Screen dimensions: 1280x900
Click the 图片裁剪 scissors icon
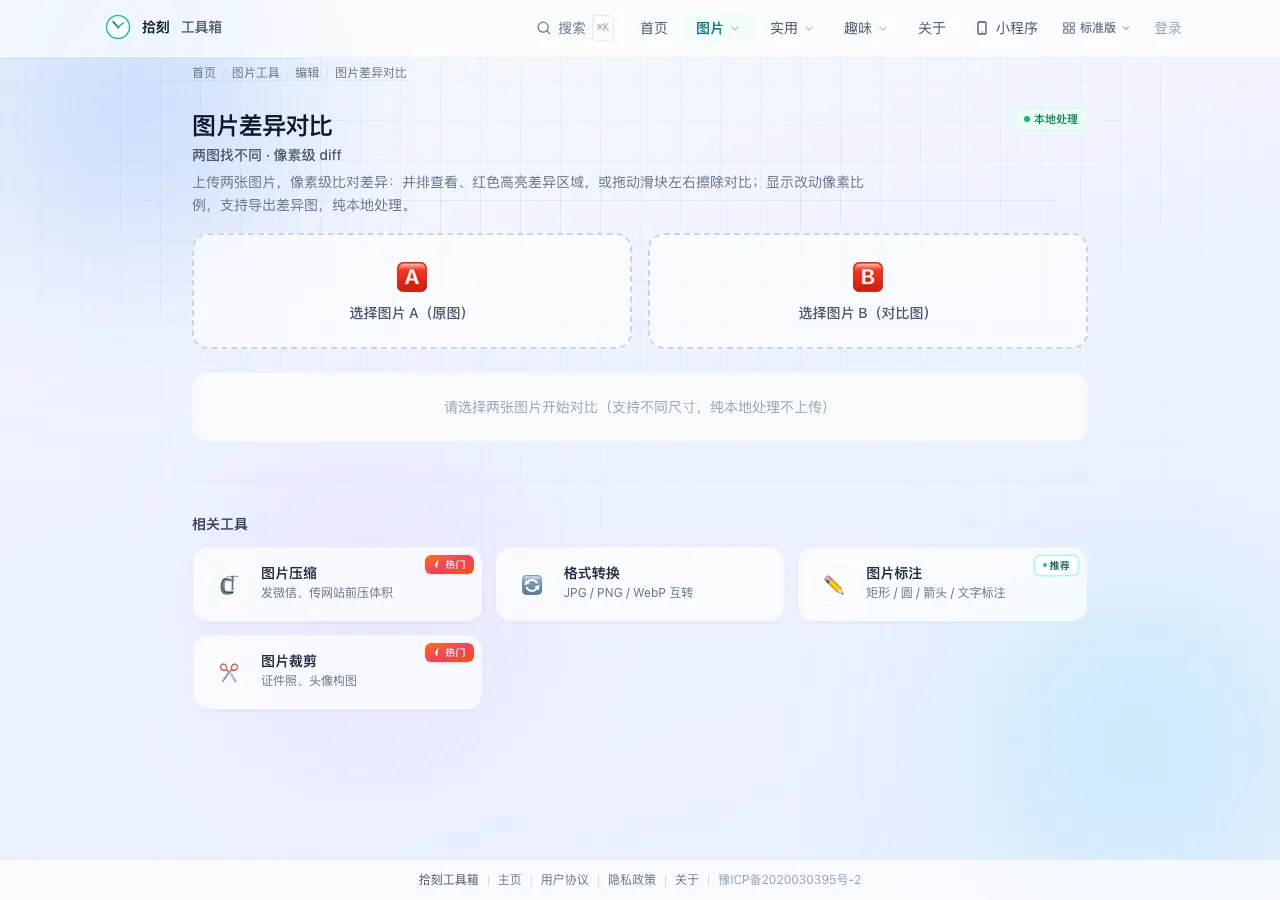[229, 672]
